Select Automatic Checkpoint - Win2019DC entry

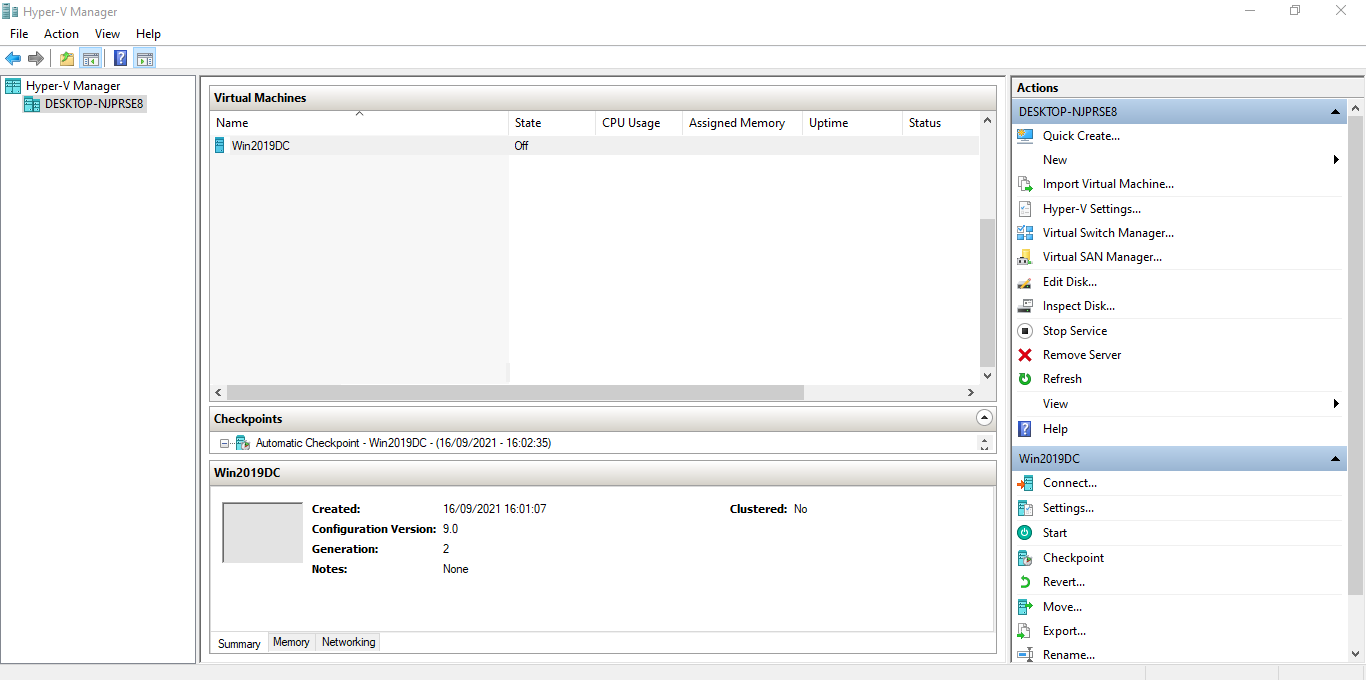(x=403, y=443)
